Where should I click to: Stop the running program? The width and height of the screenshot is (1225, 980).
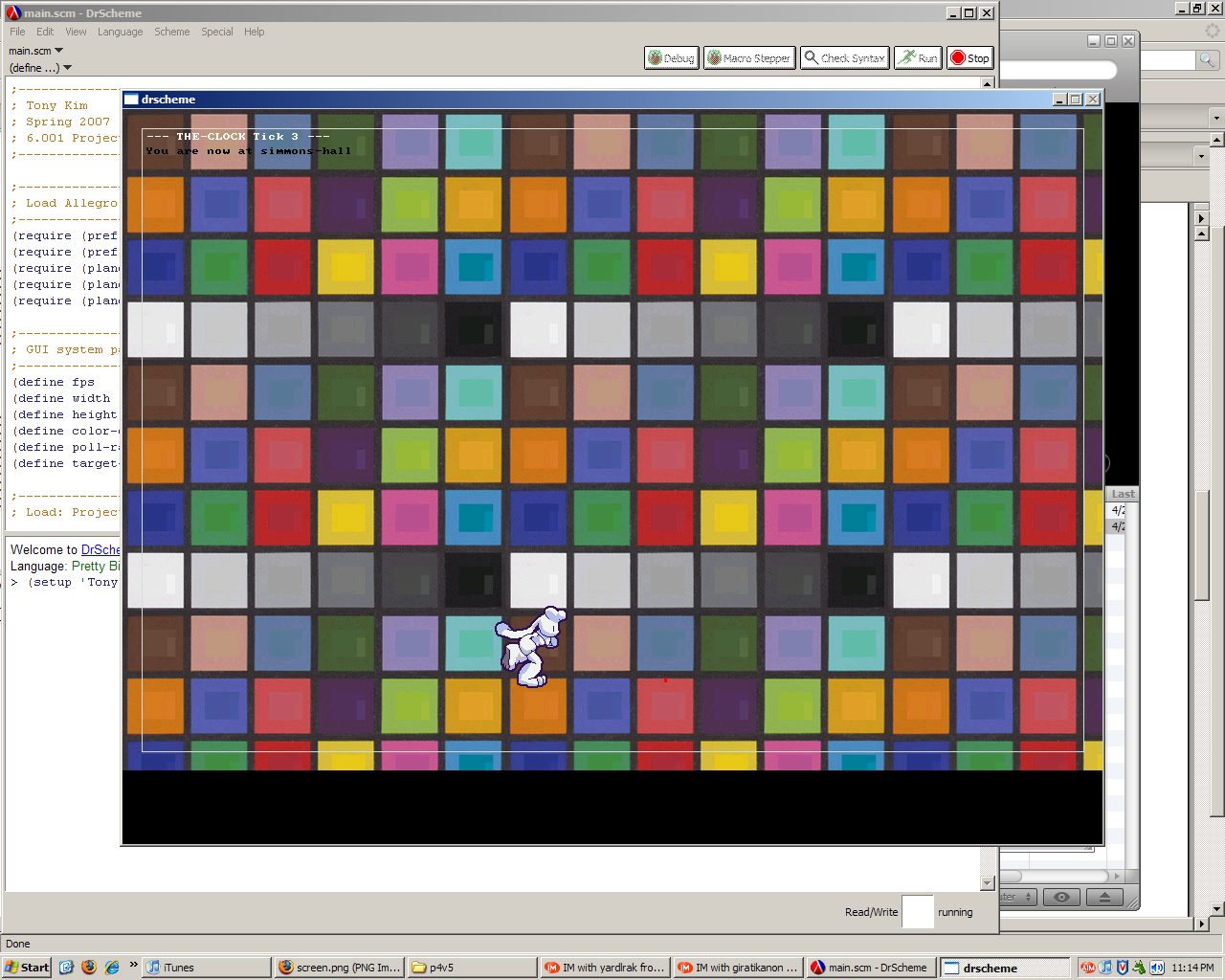pos(969,58)
